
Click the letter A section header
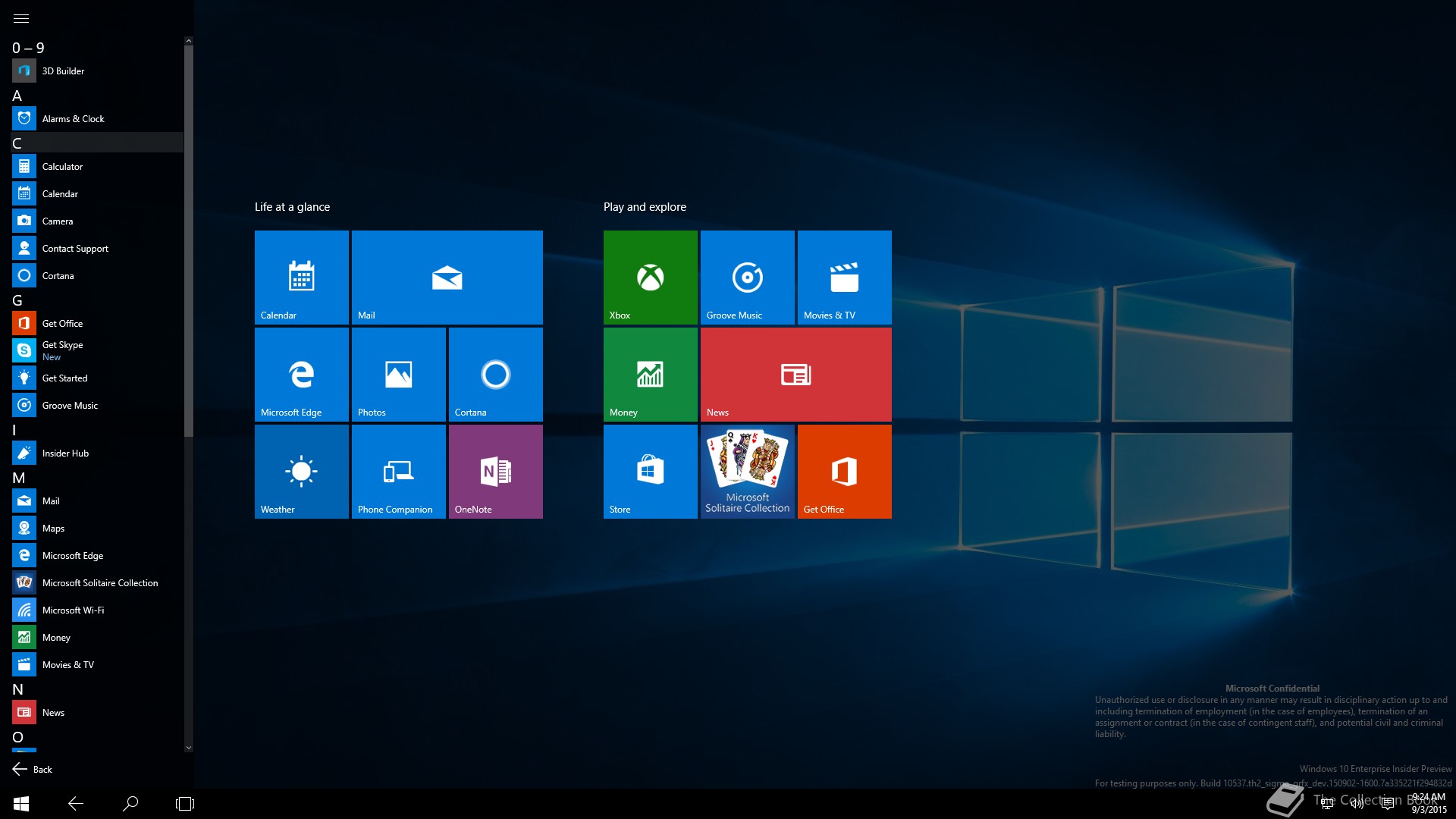click(x=97, y=96)
